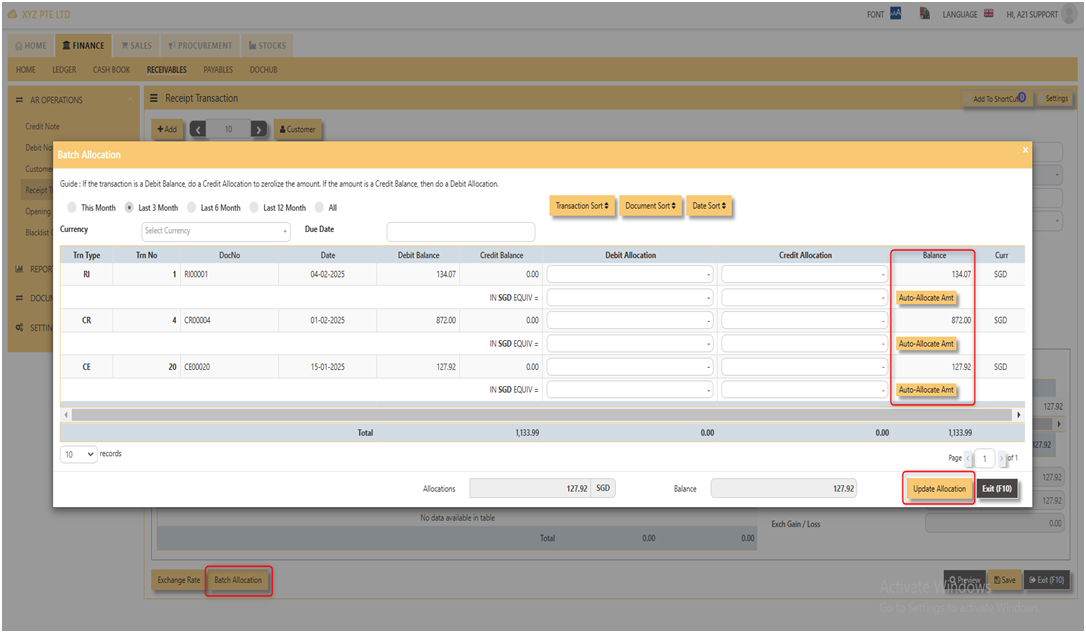Open the next page arrow in pagination
Image resolution: width=1086 pixels, height=633 pixels.
[1001, 458]
